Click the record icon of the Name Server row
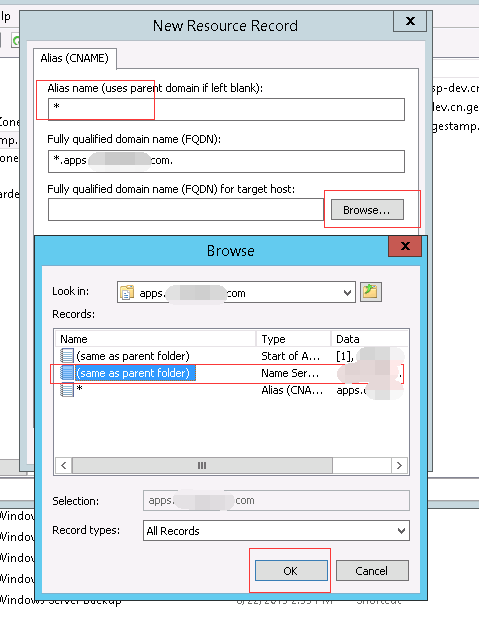The width and height of the screenshot is (479, 642). pyautogui.click(x=67, y=373)
